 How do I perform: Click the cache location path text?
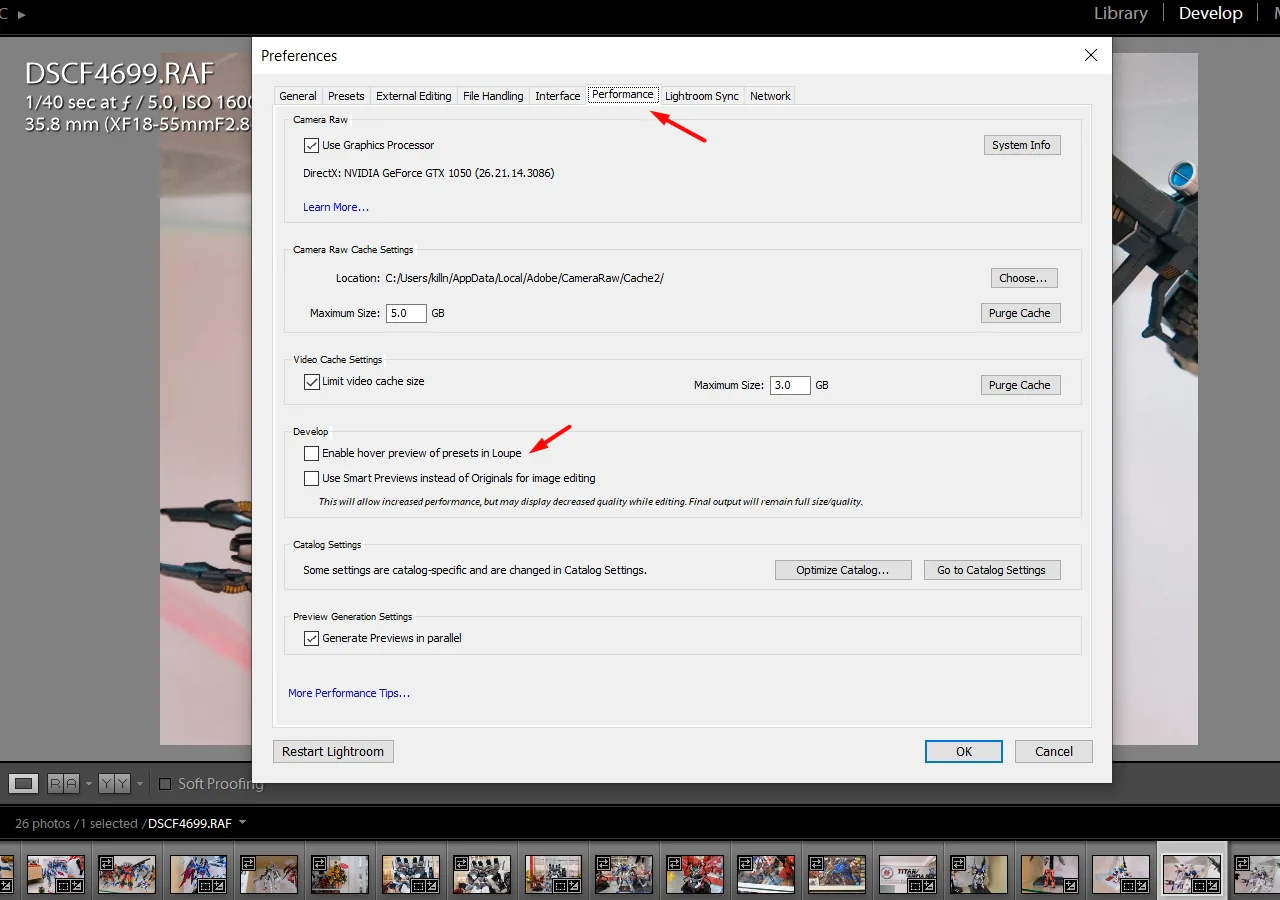click(525, 278)
